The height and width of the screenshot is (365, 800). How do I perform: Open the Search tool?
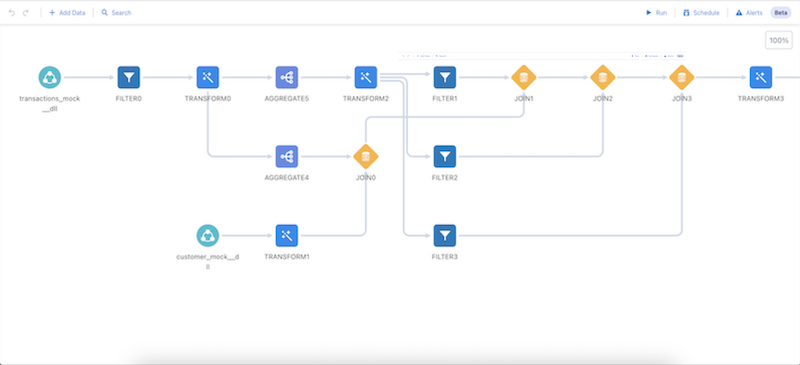(116, 13)
